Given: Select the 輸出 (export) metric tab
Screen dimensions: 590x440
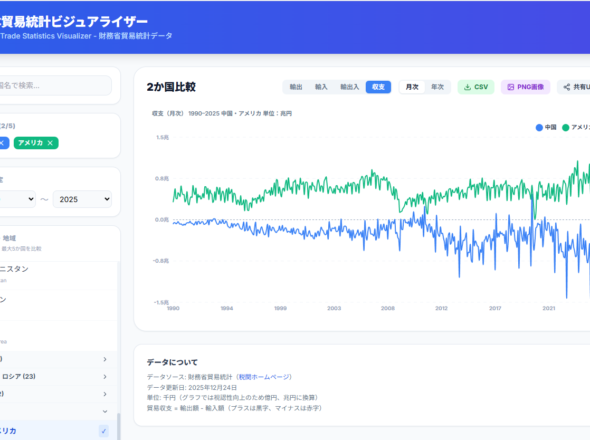Looking at the screenshot, I should (296, 87).
